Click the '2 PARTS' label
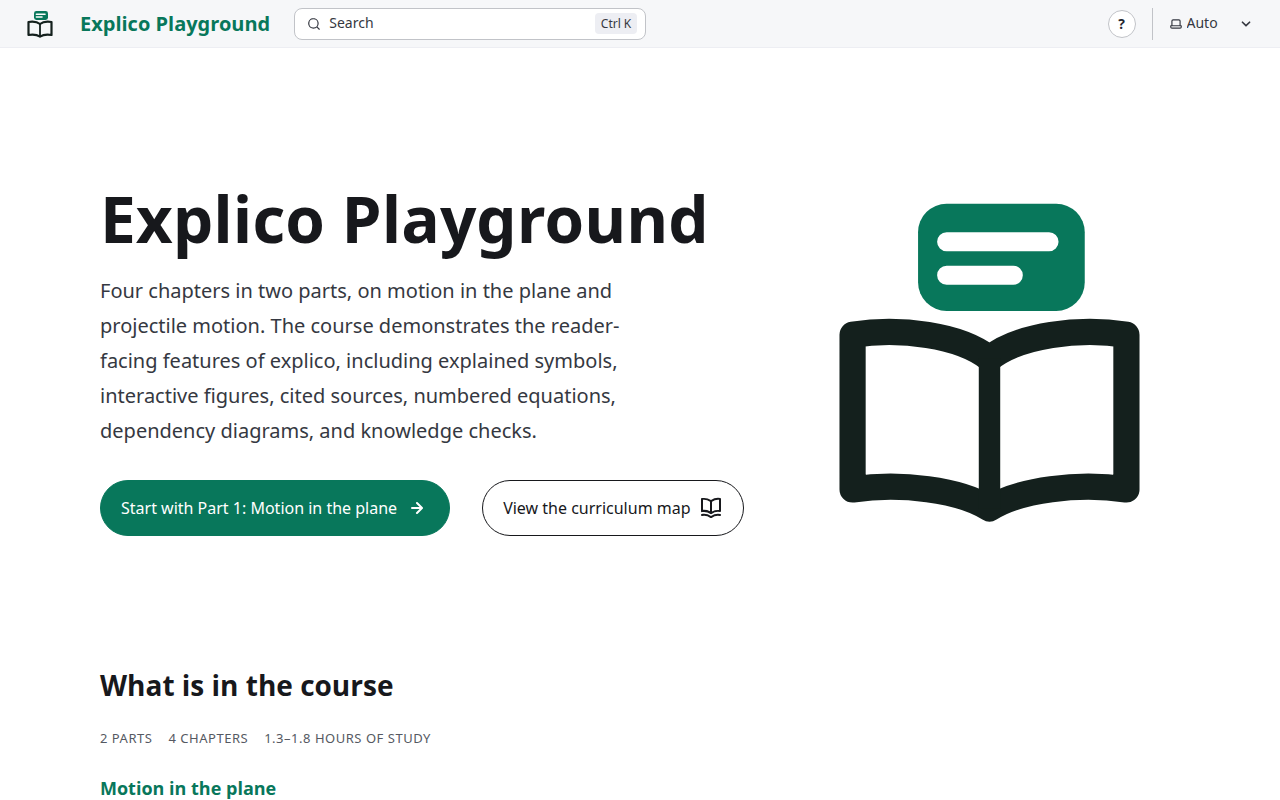 point(126,739)
